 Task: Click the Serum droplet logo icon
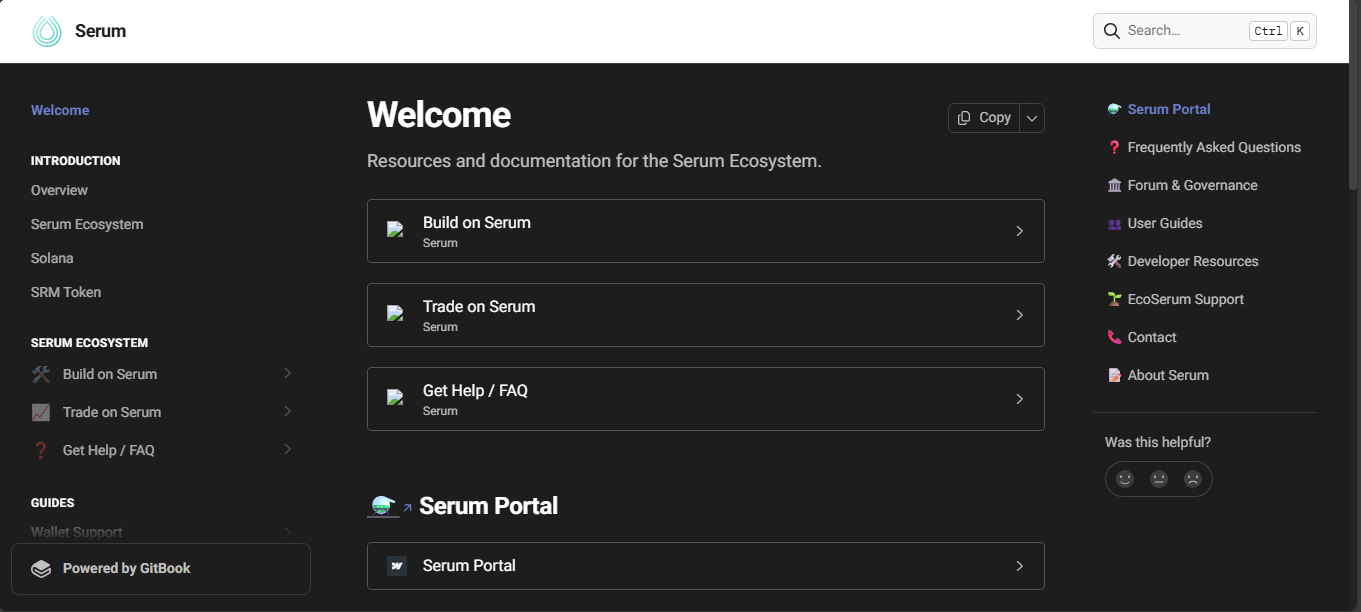[x=47, y=31]
